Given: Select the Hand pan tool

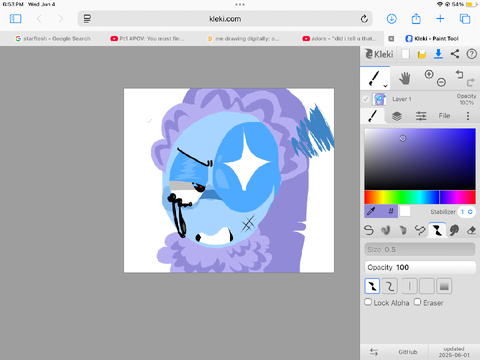Looking at the screenshot, I should pyautogui.click(x=405, y=79).
